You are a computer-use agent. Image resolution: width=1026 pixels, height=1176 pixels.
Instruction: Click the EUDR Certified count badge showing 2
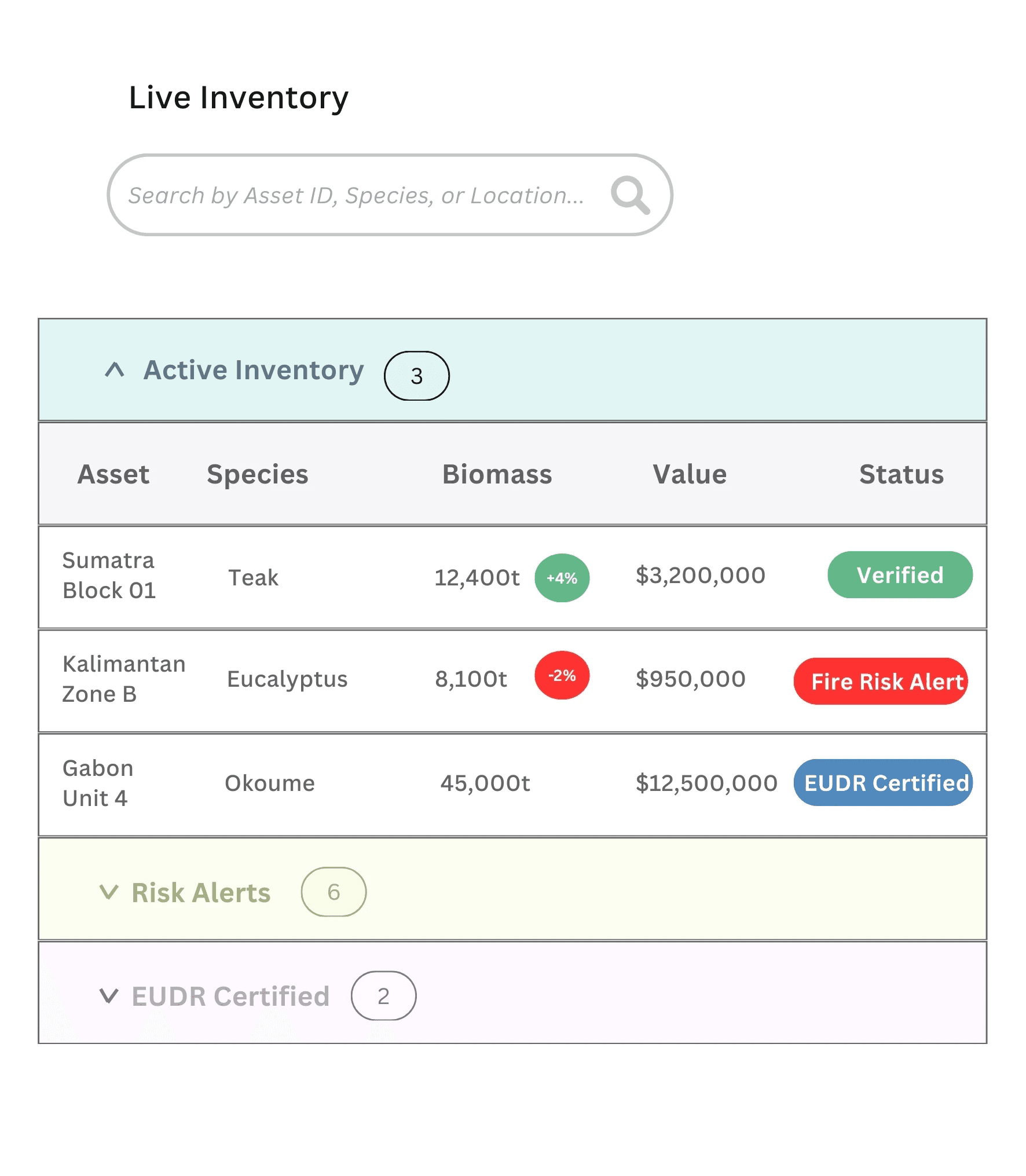tap(383, 996)
